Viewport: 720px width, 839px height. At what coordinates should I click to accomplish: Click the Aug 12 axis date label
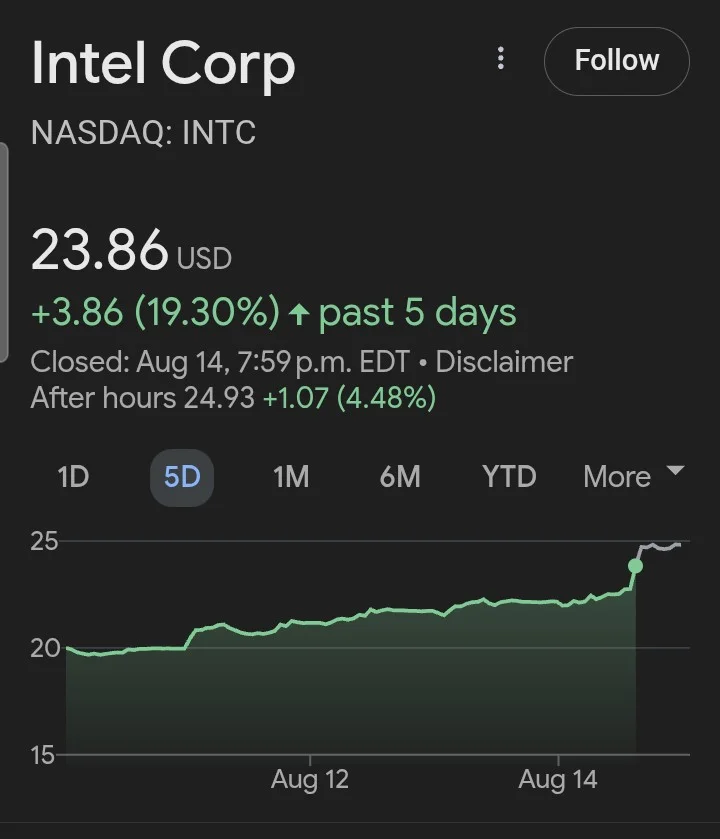[310, 780]
